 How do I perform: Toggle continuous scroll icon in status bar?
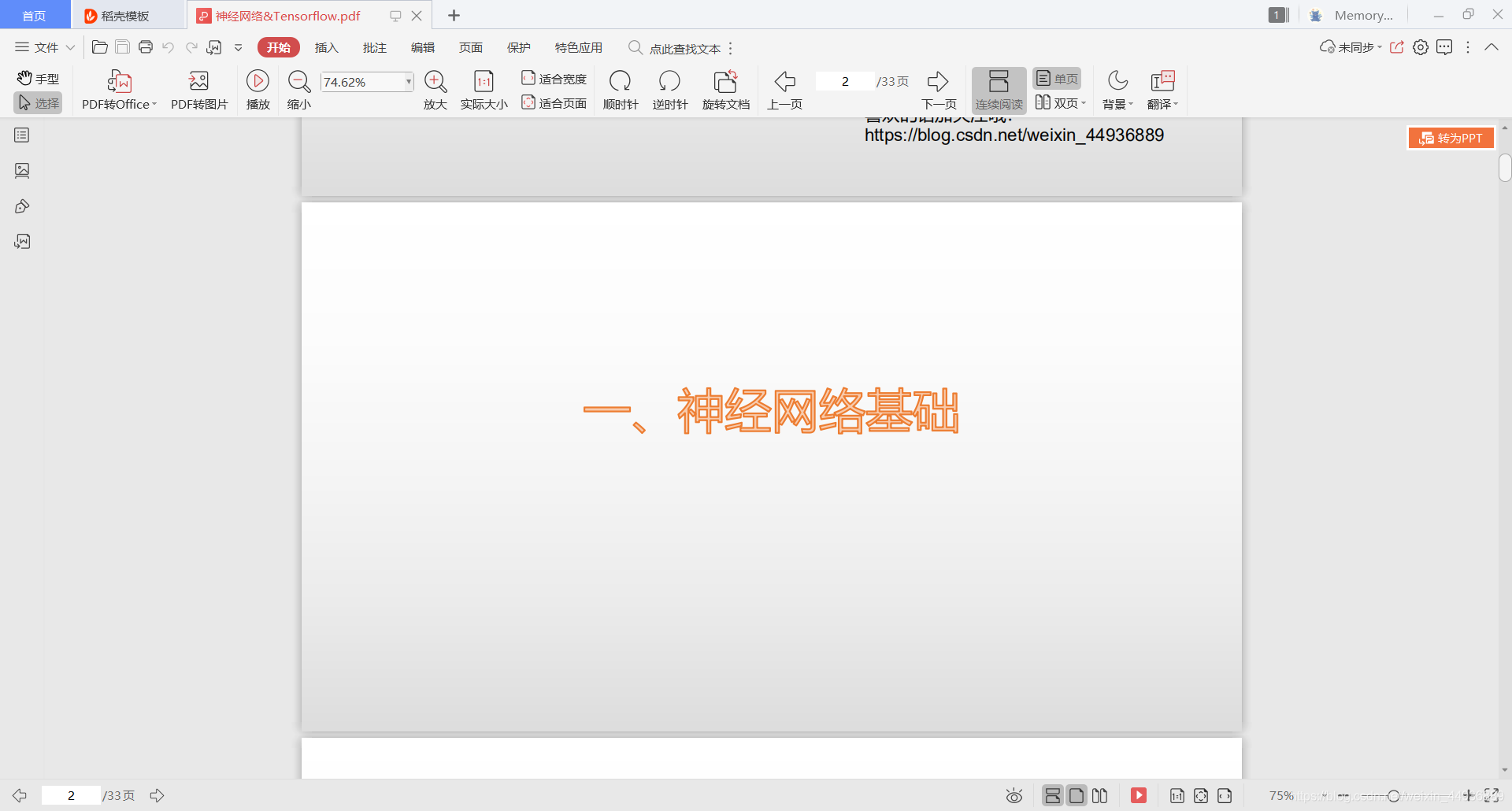[x=1052, y=796]
